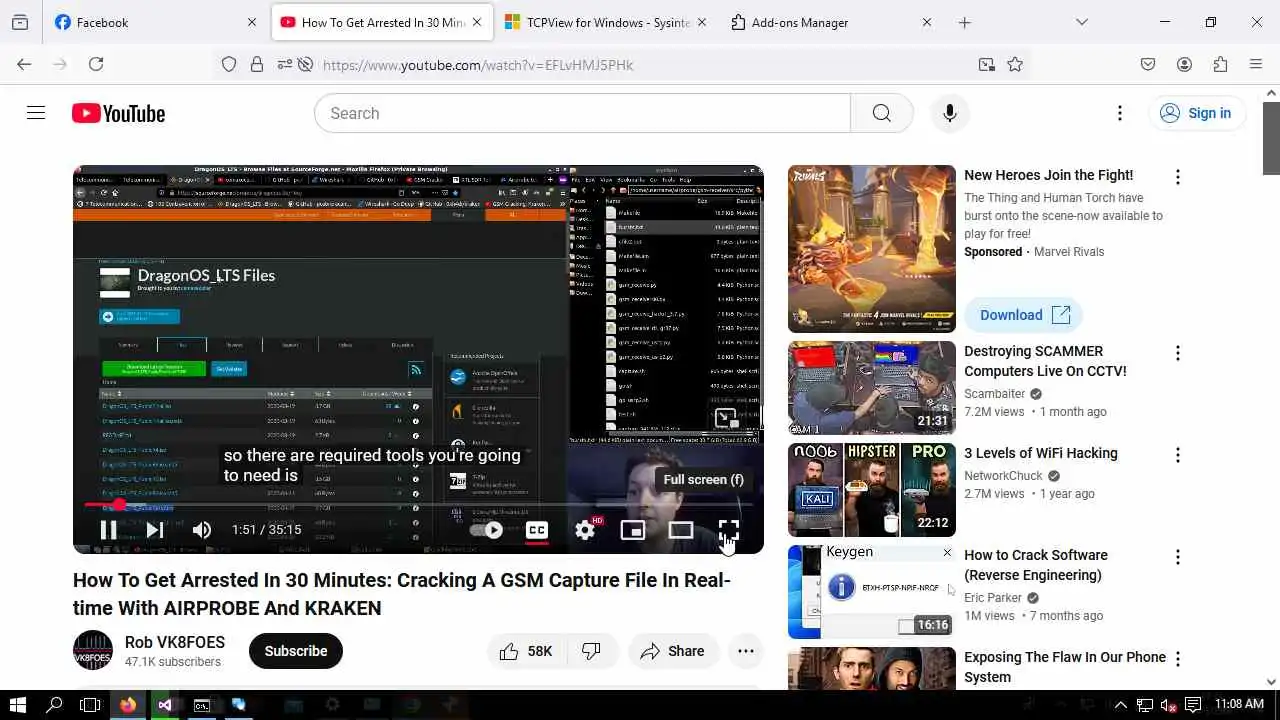Open YouTube guide hamburger menu
Image resolution: width=1280 pixels, height=720 pixels.
(x=36, y=113)
